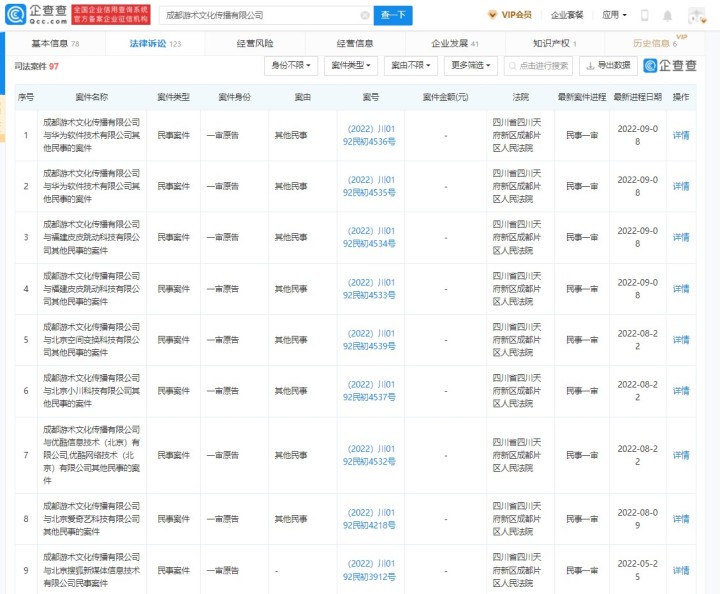This screenshot has height=594, width=720.
Task: Open the notification bell icon
Action: tap(668, 16)
